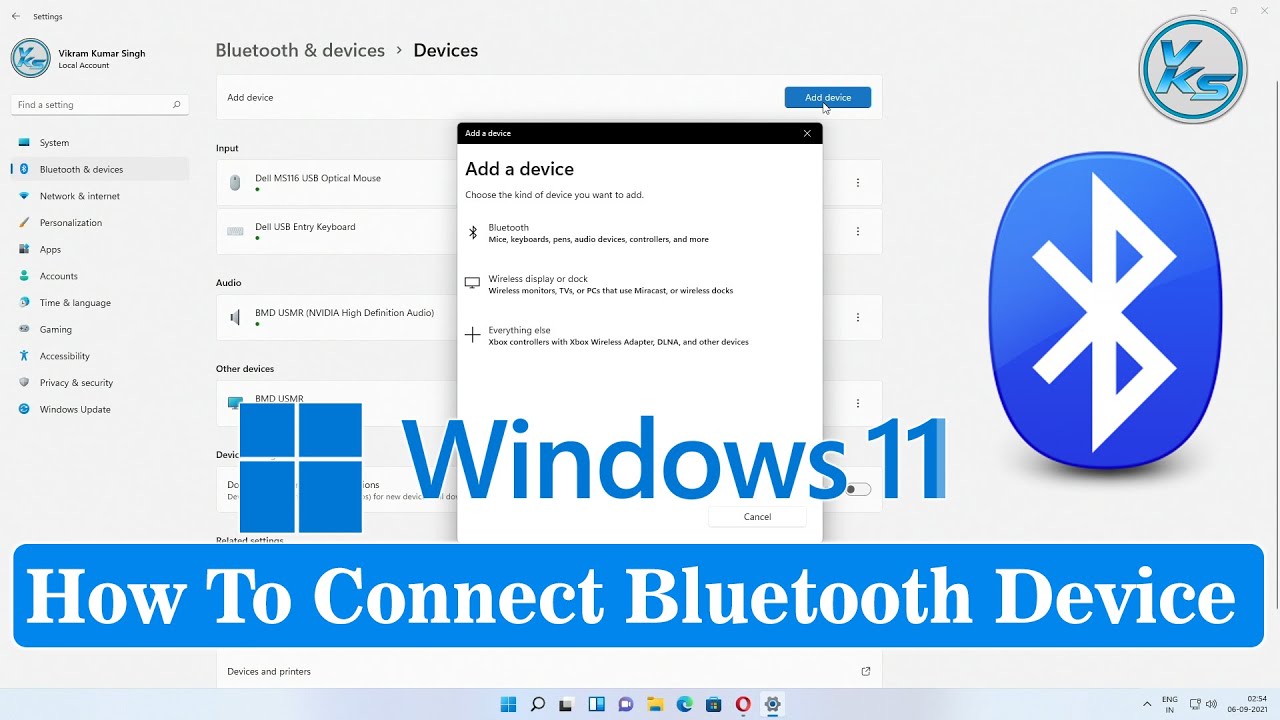The height and width of the screenshot is (720, 1280).
Task: Open more options for Dell MS116 mouse
Action: (x=857, y=183)
